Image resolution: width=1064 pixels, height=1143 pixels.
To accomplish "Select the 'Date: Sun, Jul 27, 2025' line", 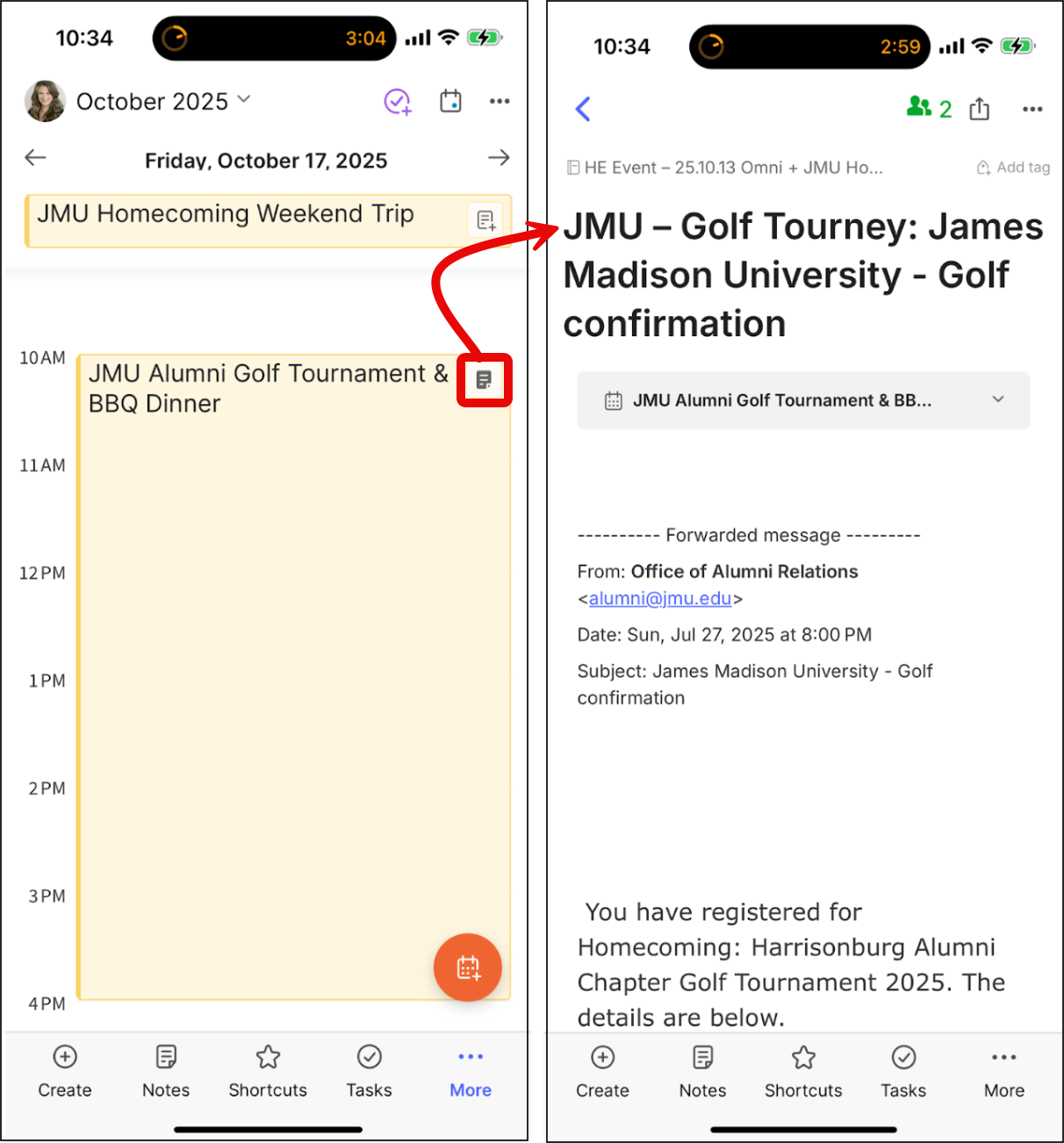I will point(724,635).
